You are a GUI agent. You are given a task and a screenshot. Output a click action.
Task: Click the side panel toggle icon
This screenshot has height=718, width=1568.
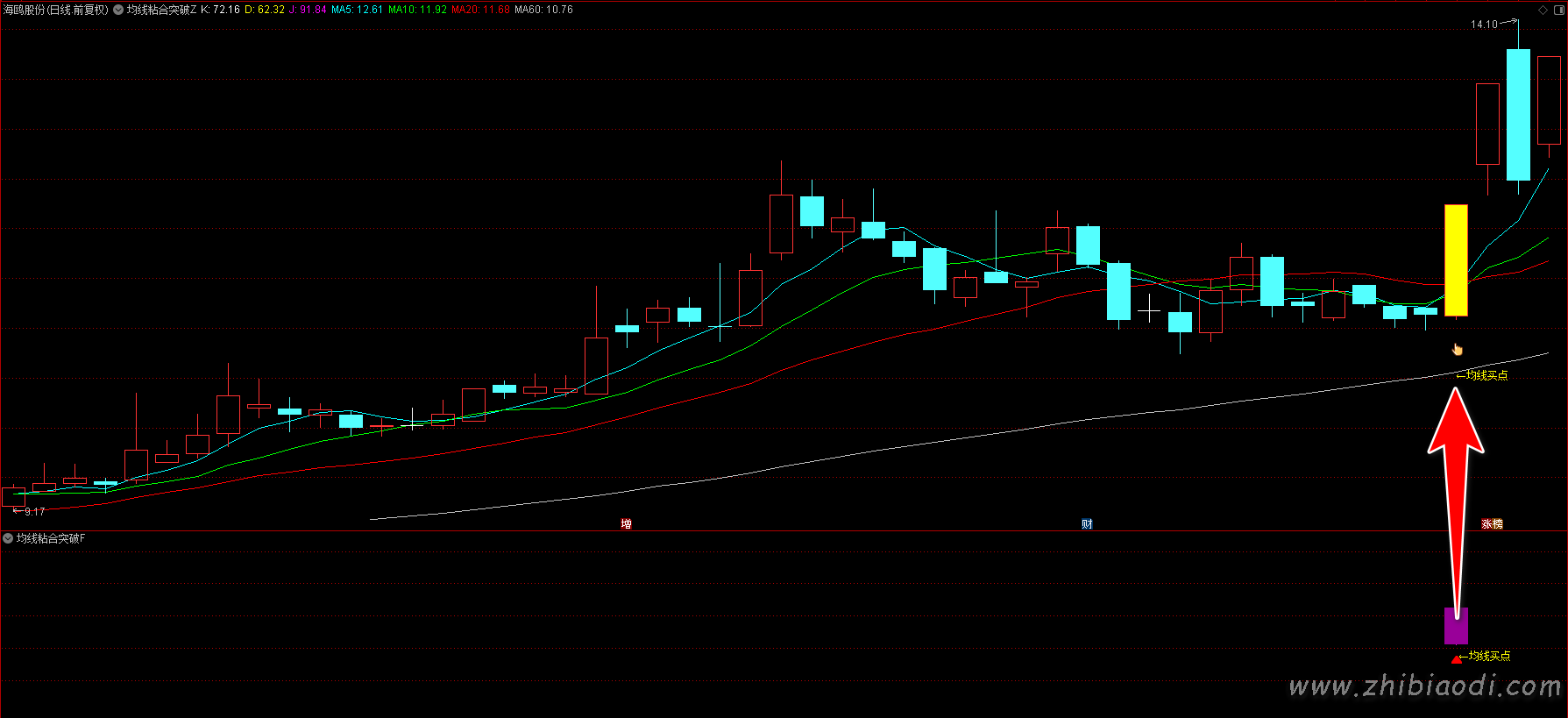[x=1557, y=10]
